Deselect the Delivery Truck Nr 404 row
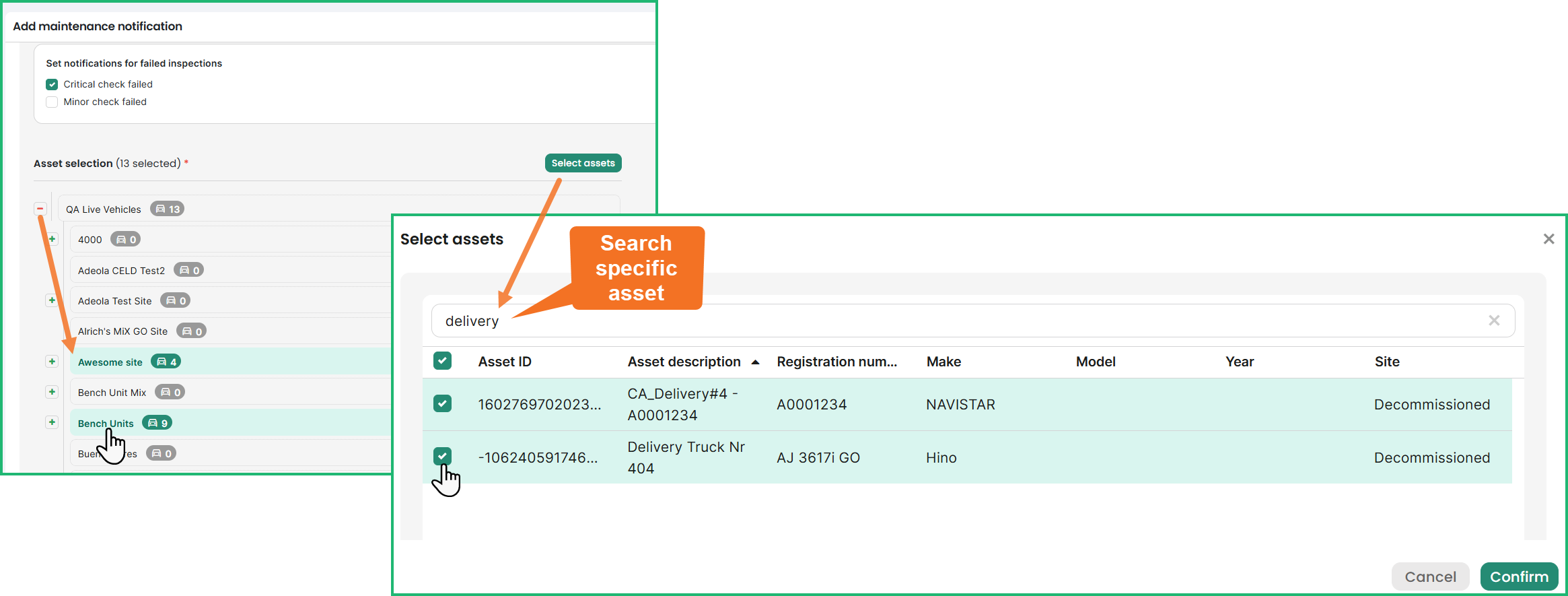1568x596 pixels. [442, 457]
